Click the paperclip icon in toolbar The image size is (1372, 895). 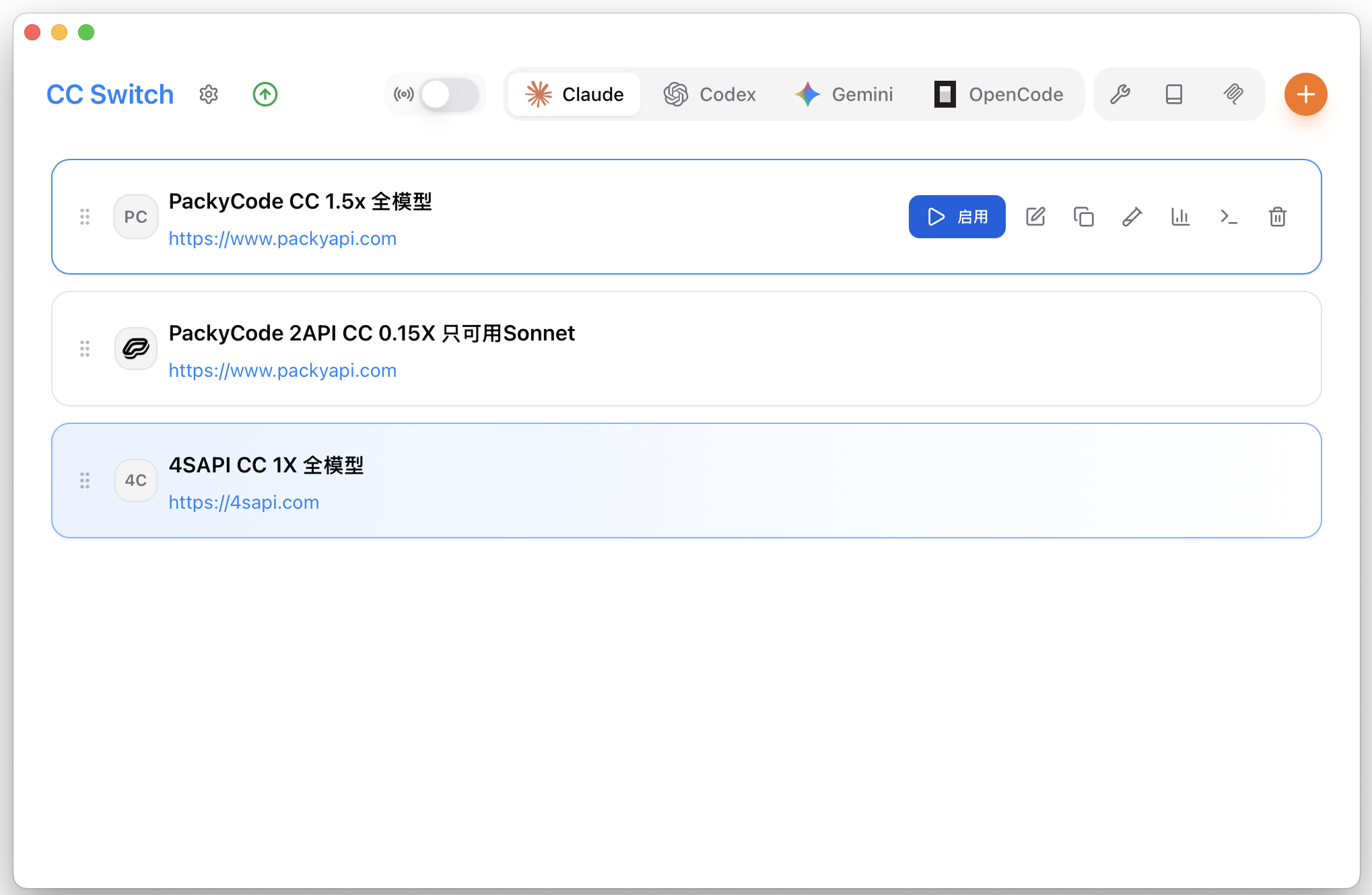click(x=1233, y=94)
